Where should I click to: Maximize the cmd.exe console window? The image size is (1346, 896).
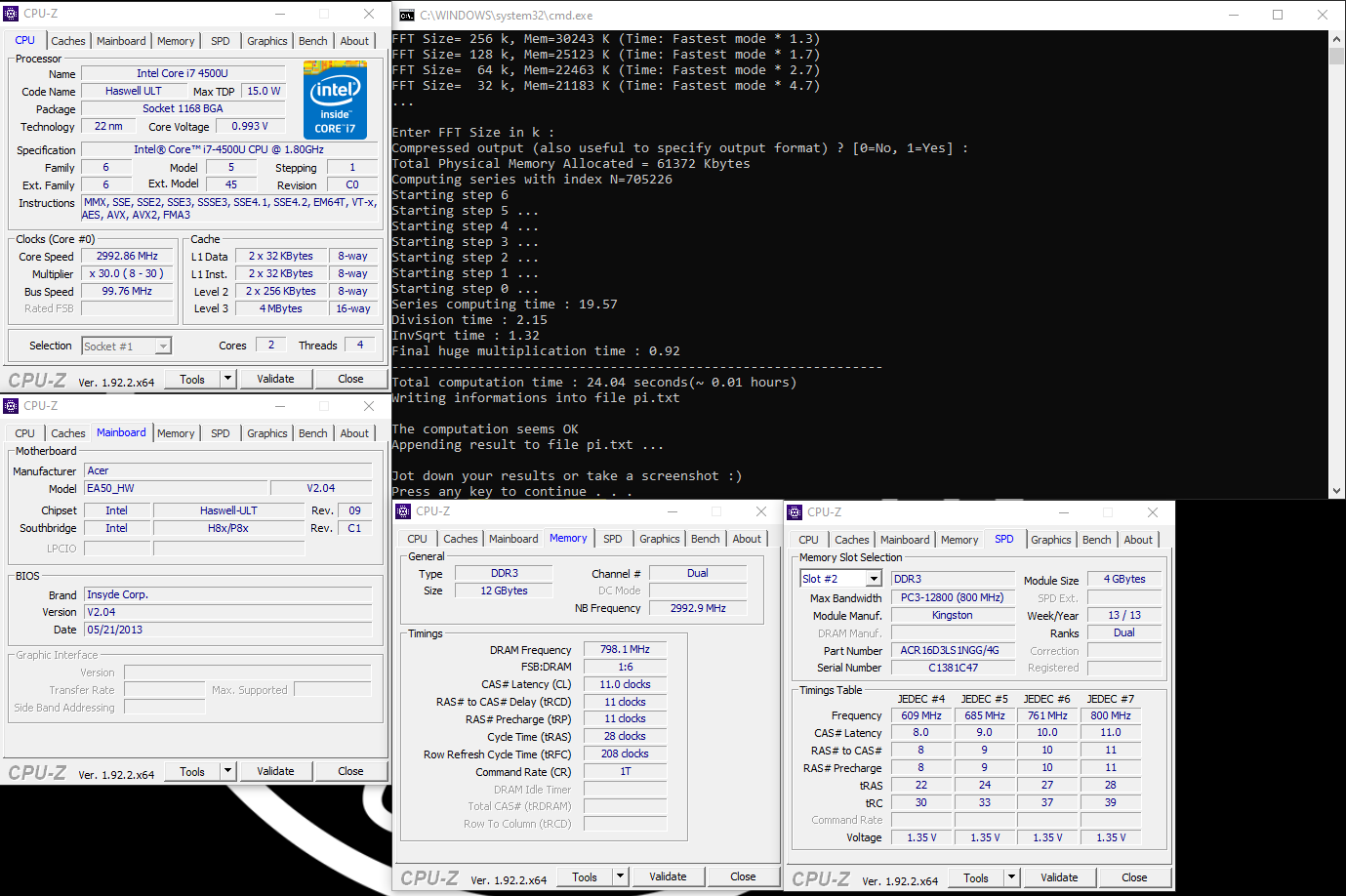[x=1278, y=15]
